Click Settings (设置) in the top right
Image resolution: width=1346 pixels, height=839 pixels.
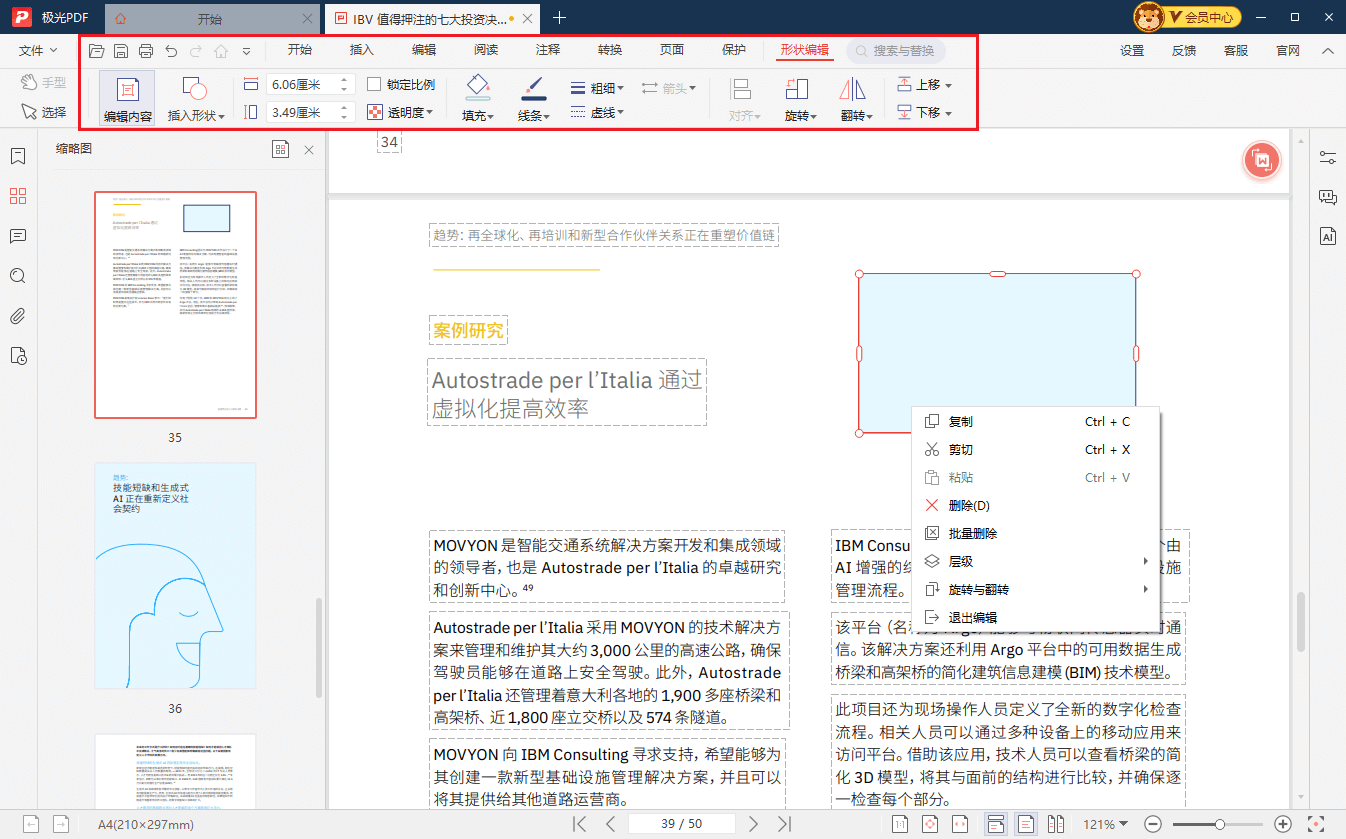pos(1132,51)
